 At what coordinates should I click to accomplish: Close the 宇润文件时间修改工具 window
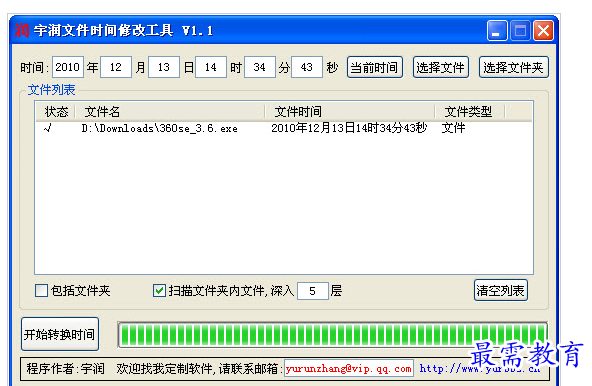point(543,31)
